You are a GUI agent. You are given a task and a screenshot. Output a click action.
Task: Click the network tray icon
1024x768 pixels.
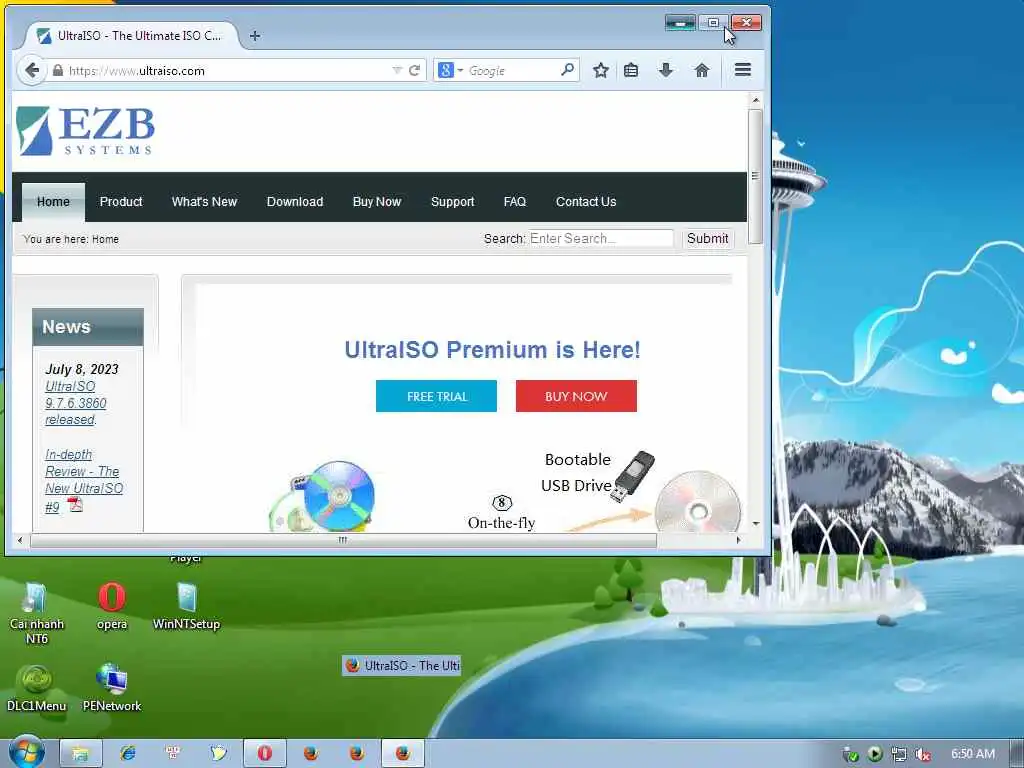coord(899,754)
